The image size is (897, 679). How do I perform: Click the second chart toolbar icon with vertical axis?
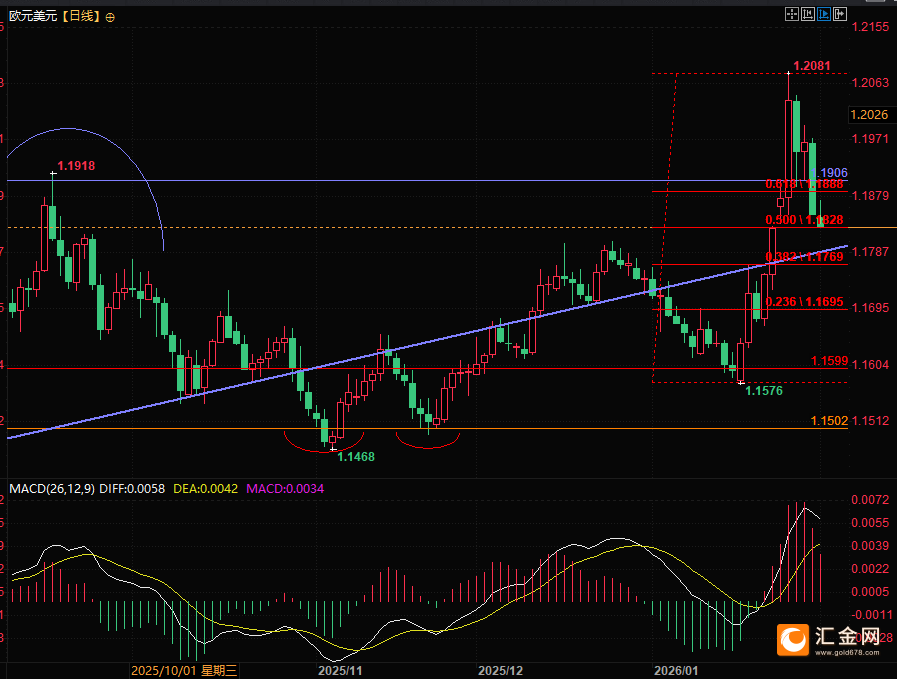click(x=808, y=15)
